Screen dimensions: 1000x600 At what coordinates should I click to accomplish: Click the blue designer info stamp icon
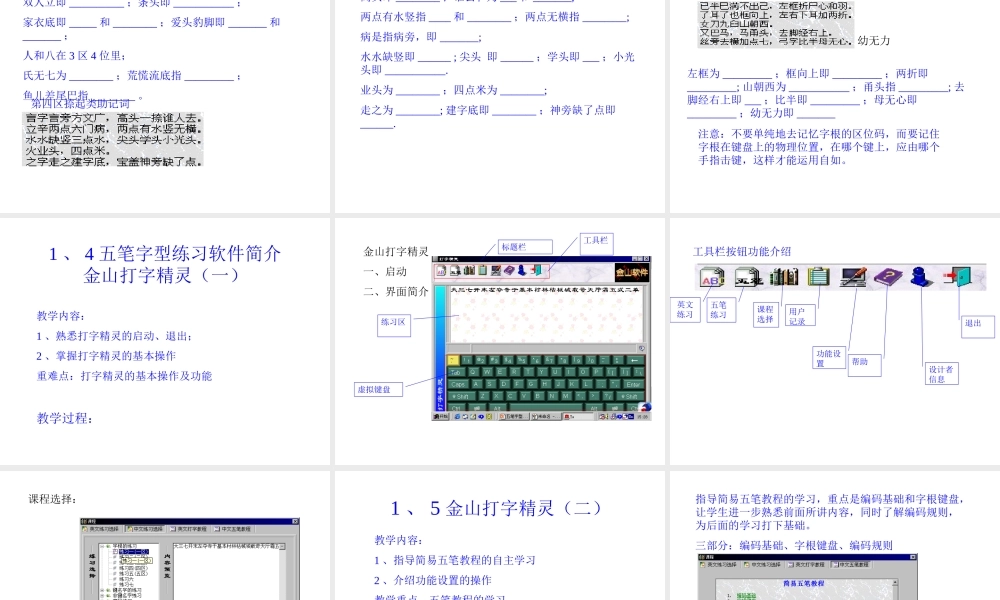tap(920, 277)
